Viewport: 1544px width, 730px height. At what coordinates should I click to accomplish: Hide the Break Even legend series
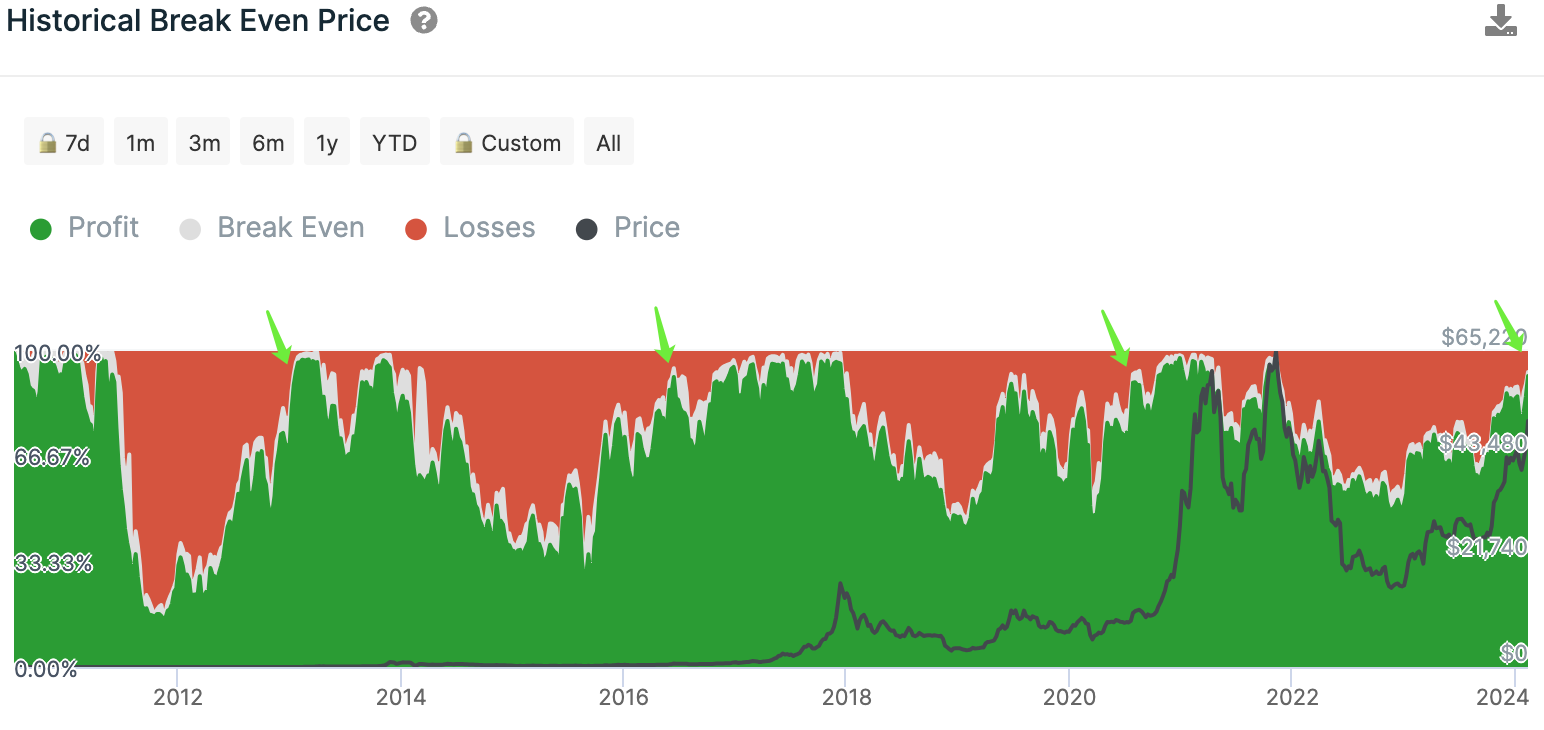[272, 228]
